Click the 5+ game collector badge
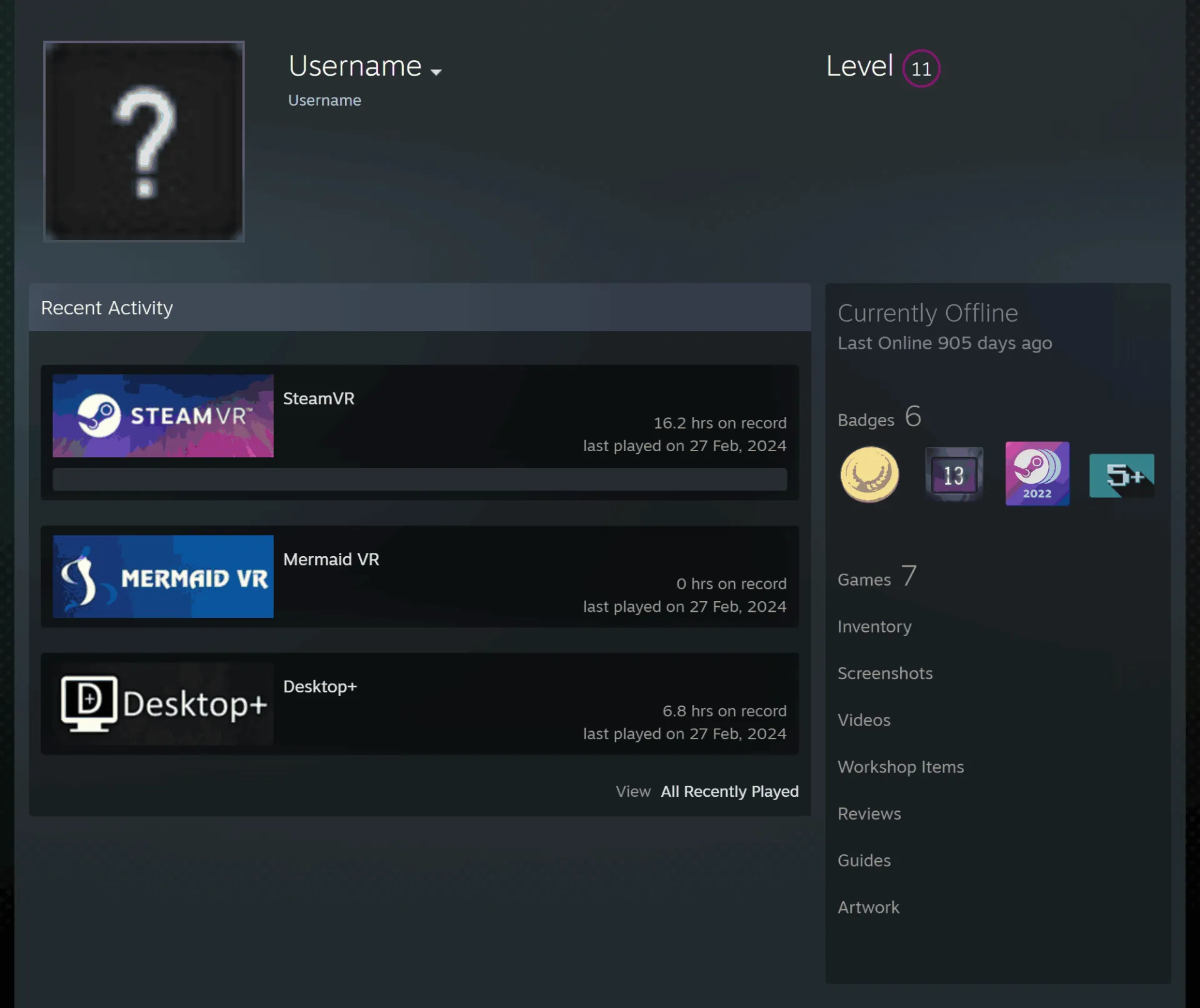Screen dimensions: 1200x1008 pyautogui.click(x=1121, y=476)
